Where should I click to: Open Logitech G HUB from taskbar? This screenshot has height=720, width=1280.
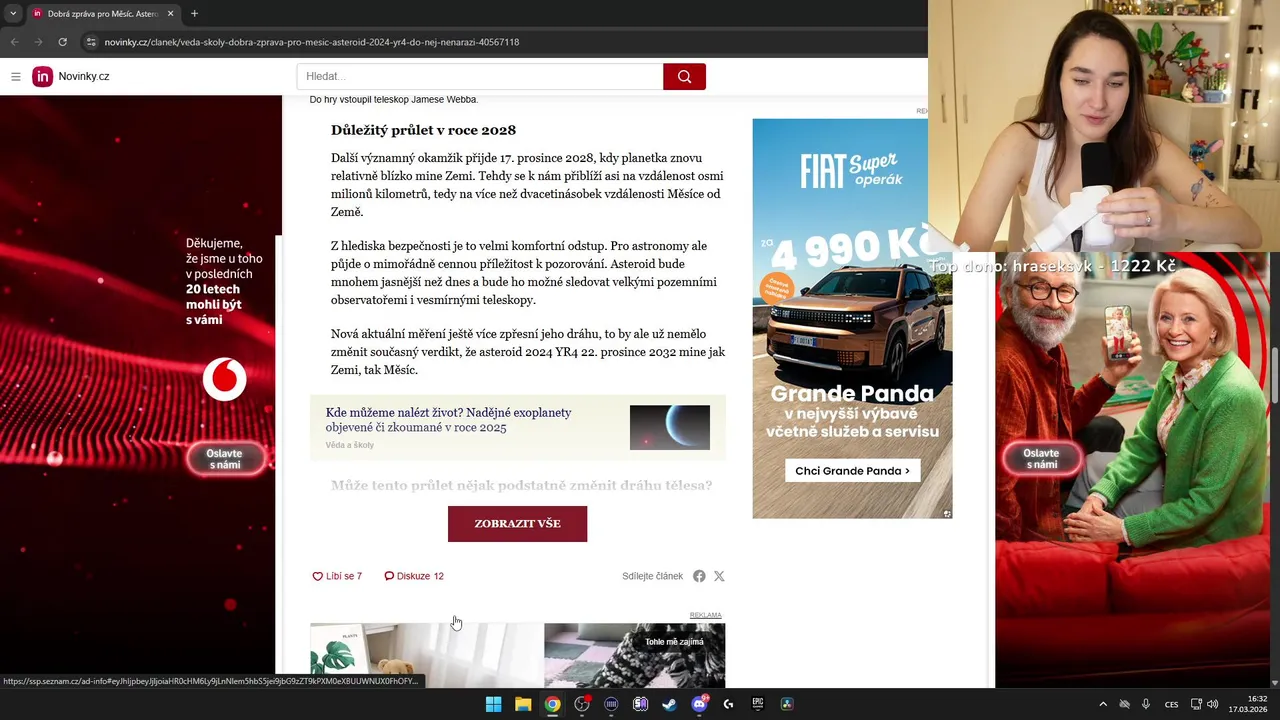point(728,704)
